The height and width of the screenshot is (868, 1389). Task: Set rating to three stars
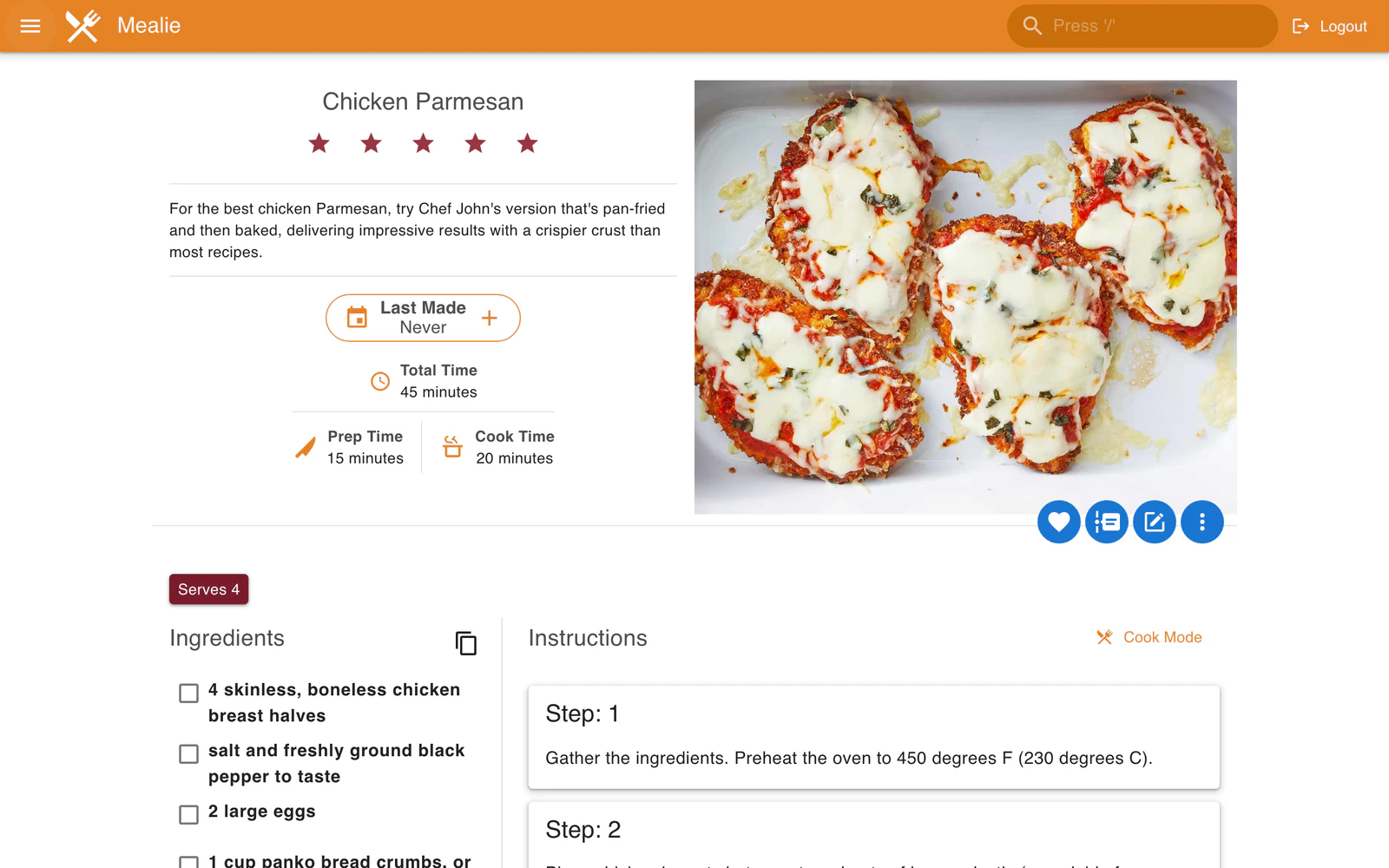coord(423,143)
